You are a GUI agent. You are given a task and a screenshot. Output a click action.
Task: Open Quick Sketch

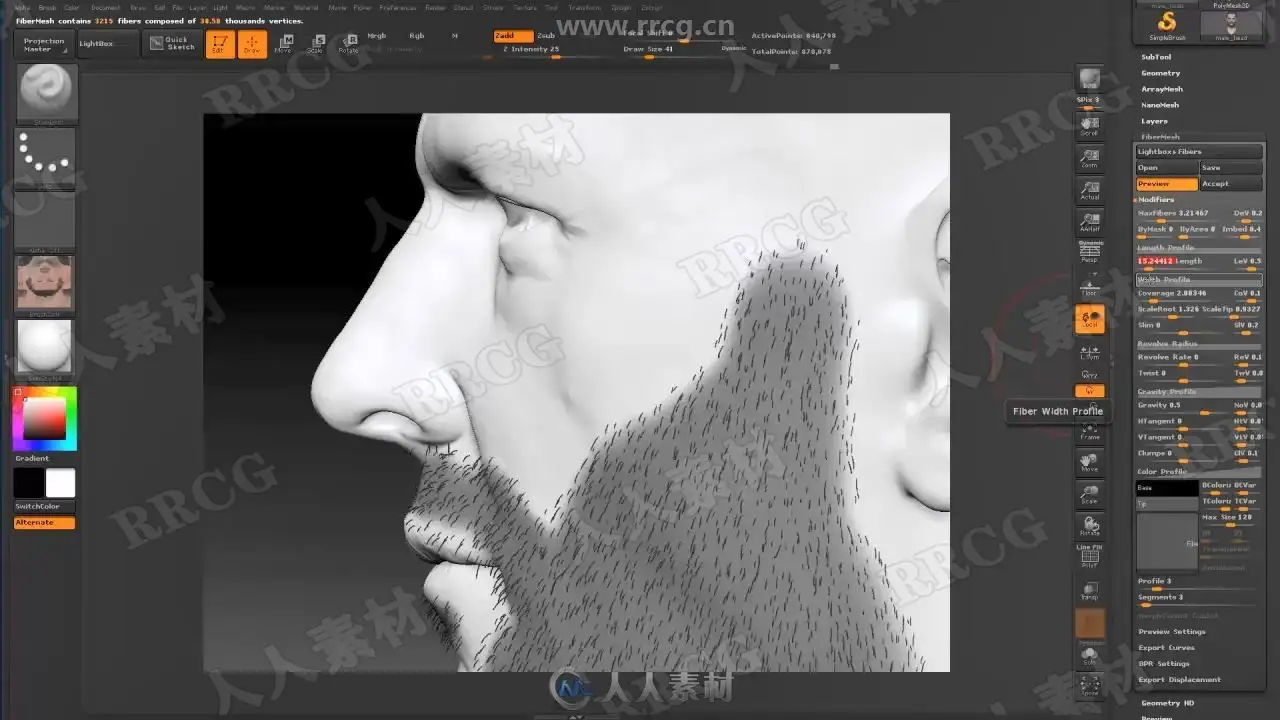(x=171, y=44)
